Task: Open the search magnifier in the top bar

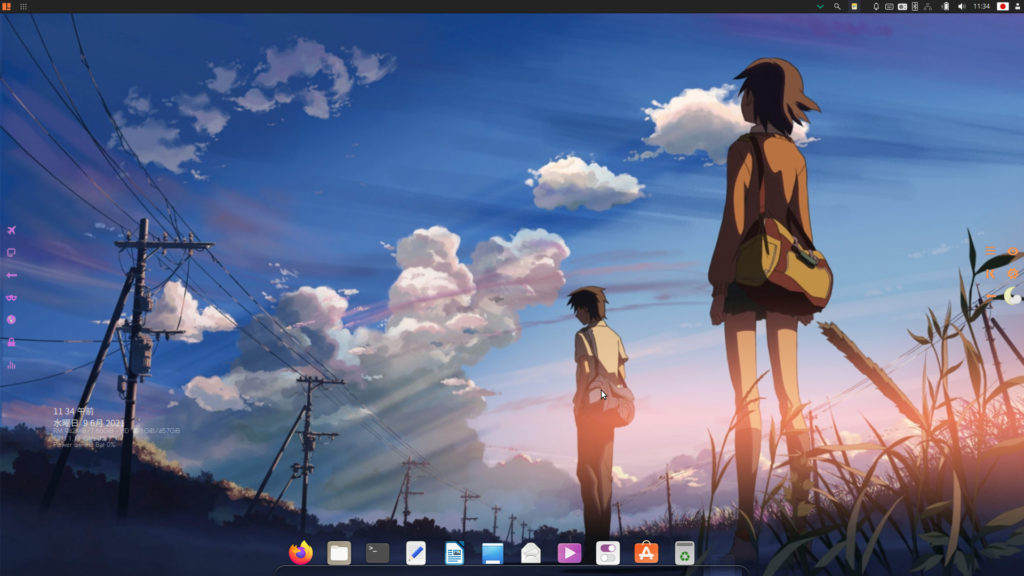Action: [x=837, y=8]
